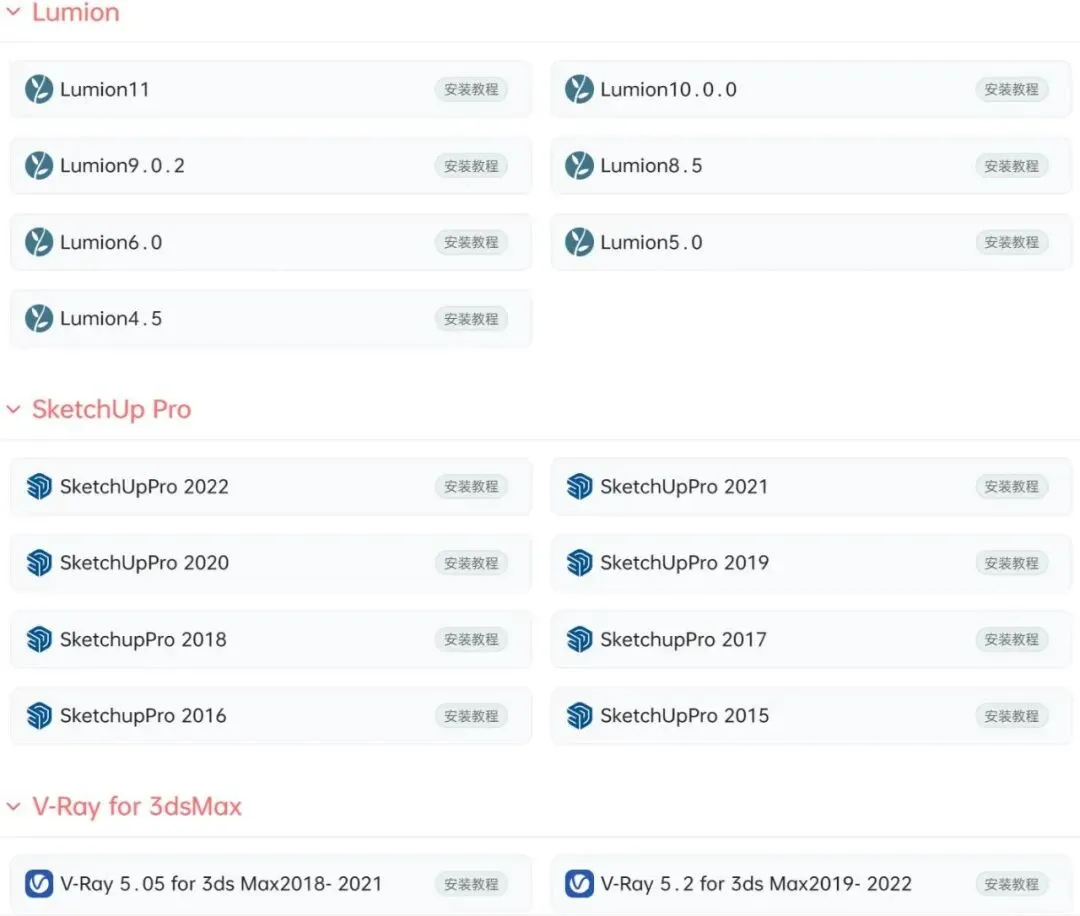Open 安装教程 for V-Ray 5.05
The width and height of the screenshot is (1080, 916).
click(x=471, y=884)
